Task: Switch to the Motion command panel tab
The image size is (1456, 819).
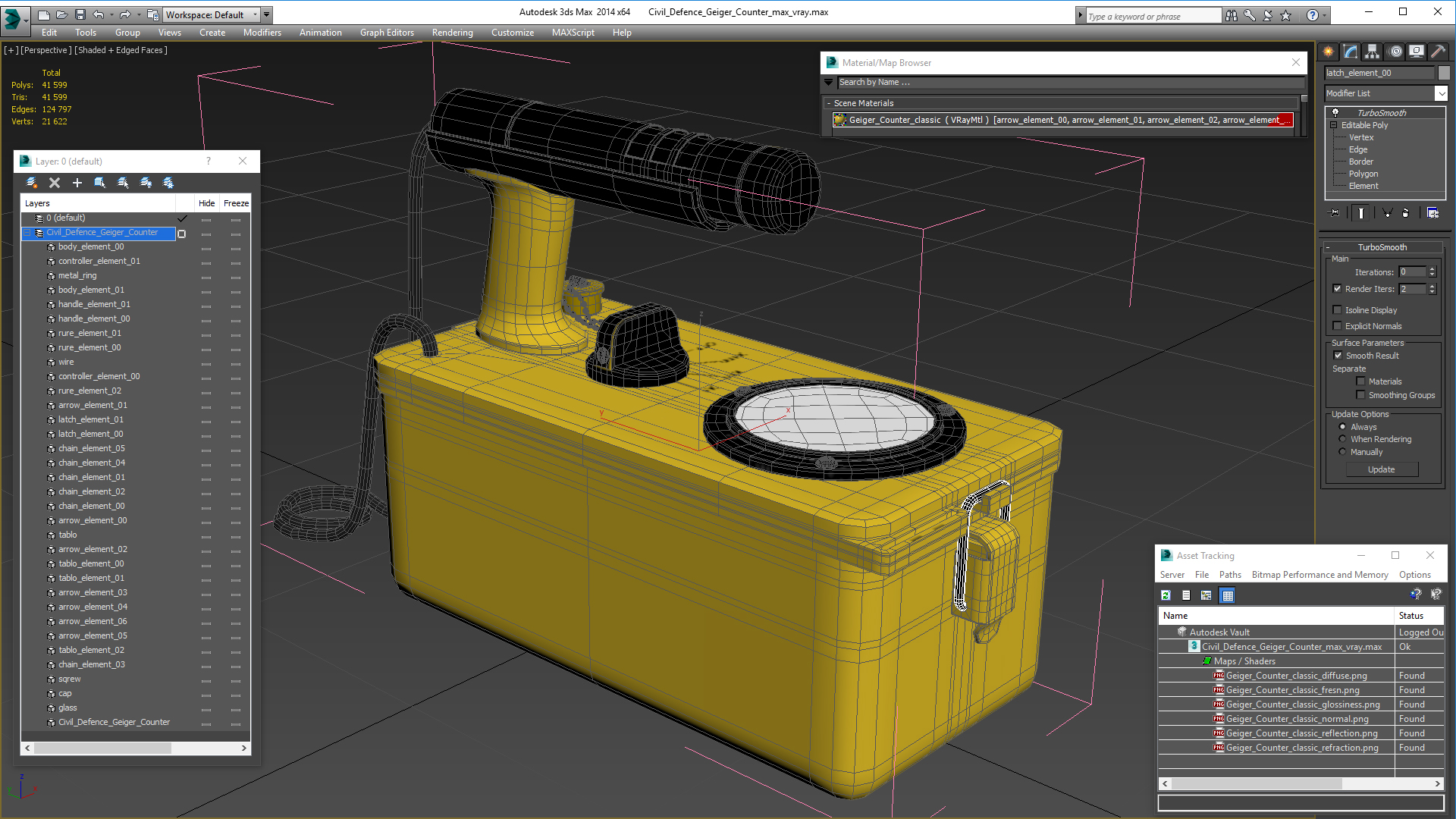Action: coord(1395,52)
